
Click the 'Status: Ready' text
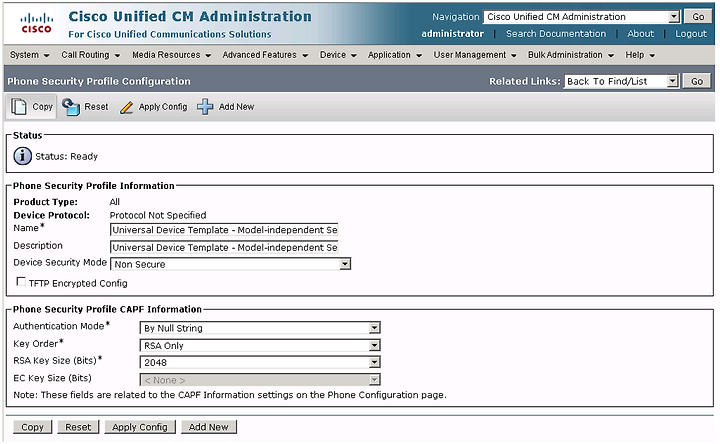coord(67,157)
